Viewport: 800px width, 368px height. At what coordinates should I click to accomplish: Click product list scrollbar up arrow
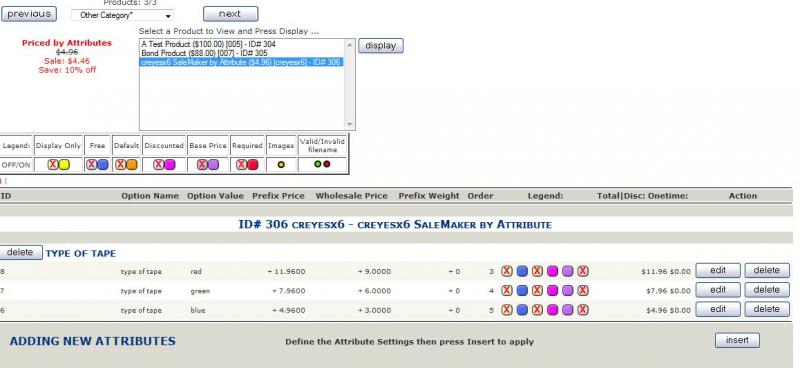click(349, 45)
